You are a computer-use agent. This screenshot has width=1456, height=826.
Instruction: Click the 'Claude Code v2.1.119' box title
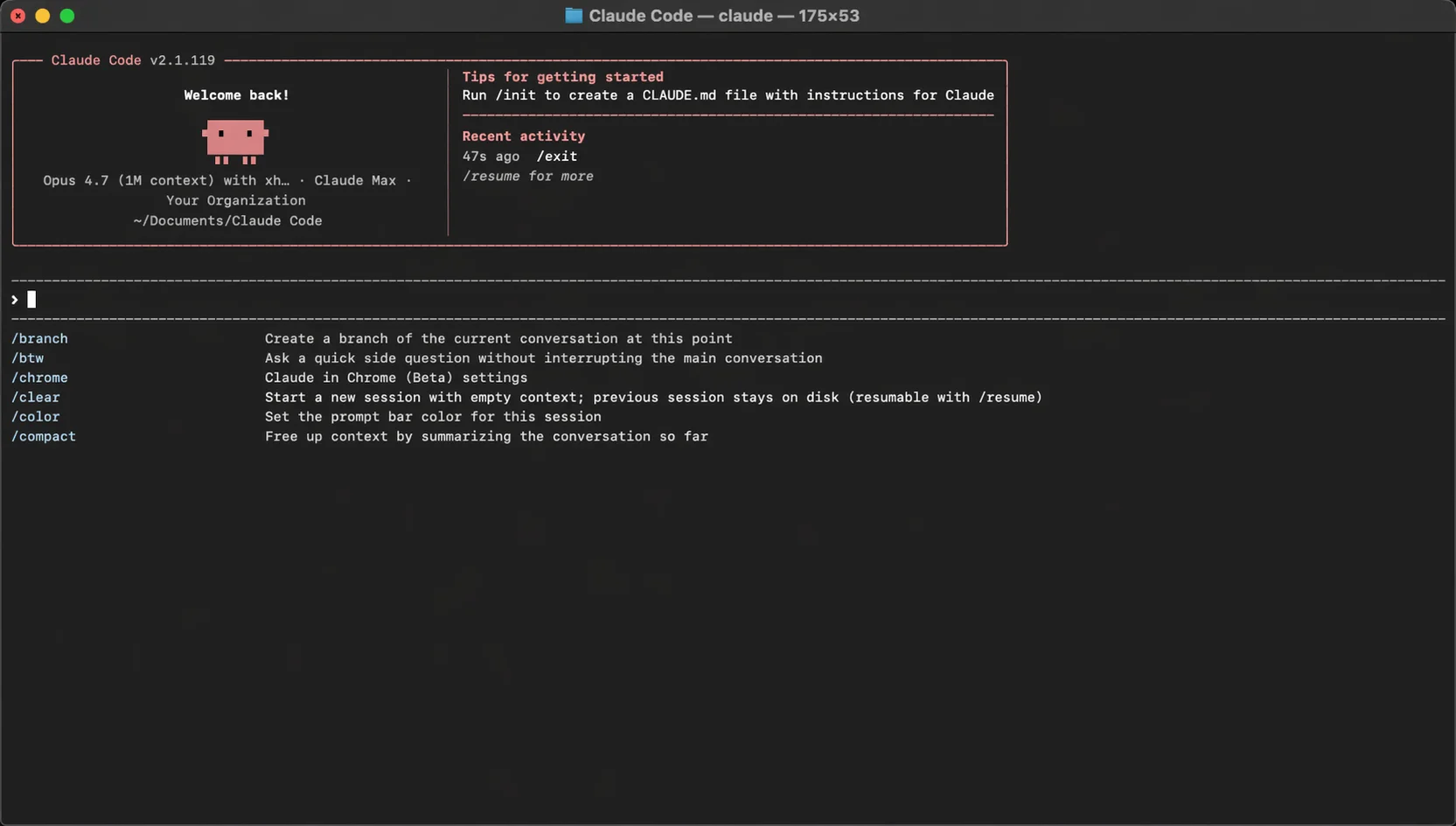pyautogui.click(x=133, y=60)
